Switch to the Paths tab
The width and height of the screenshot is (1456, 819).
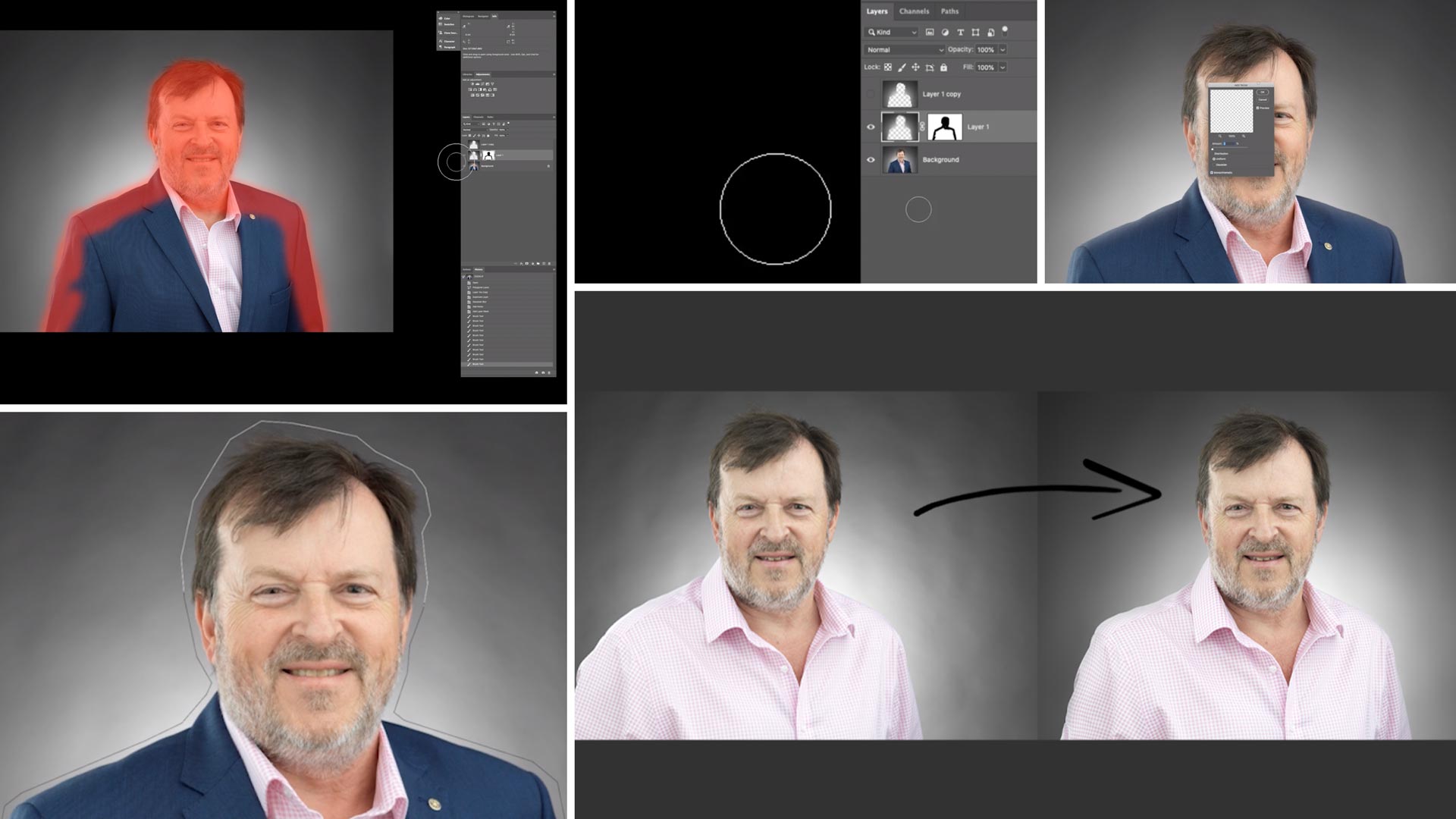(950, 11)
